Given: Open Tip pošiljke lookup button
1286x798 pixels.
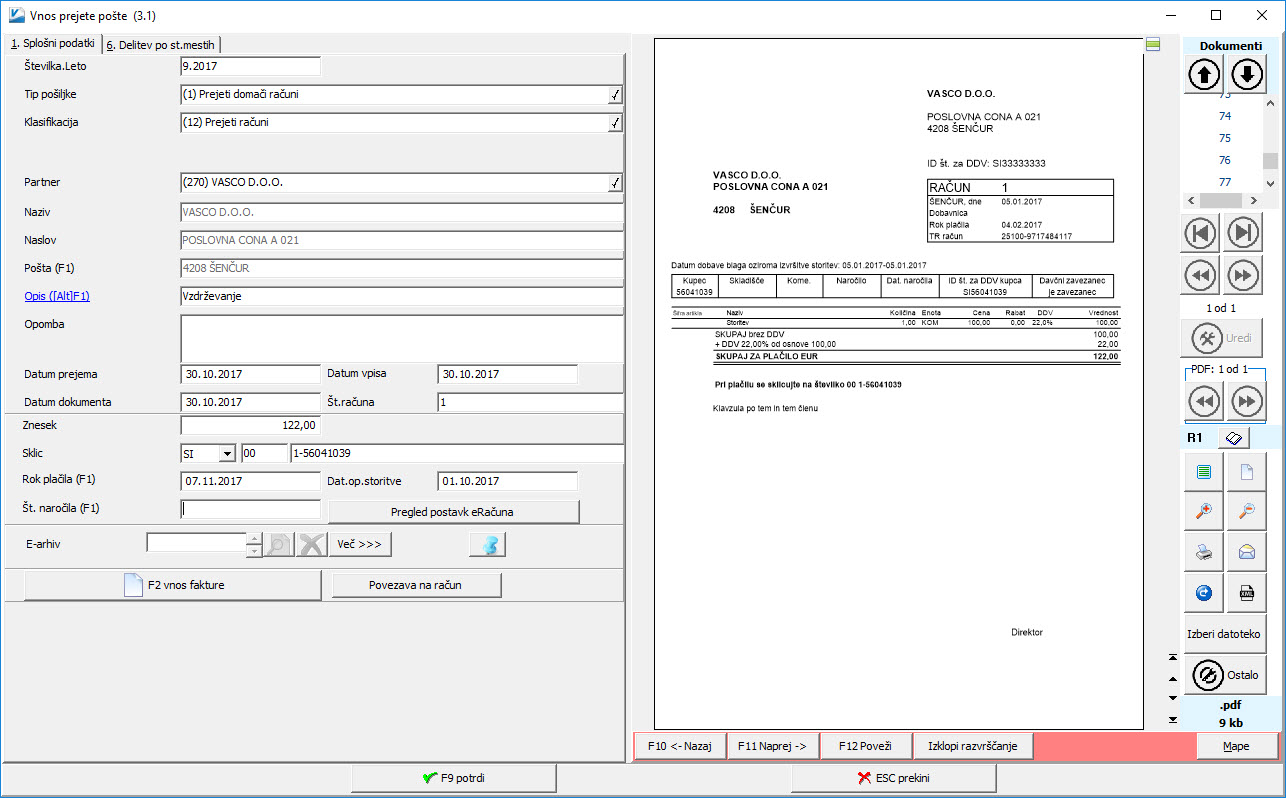Looking at the screenshot, I should 615,95.
